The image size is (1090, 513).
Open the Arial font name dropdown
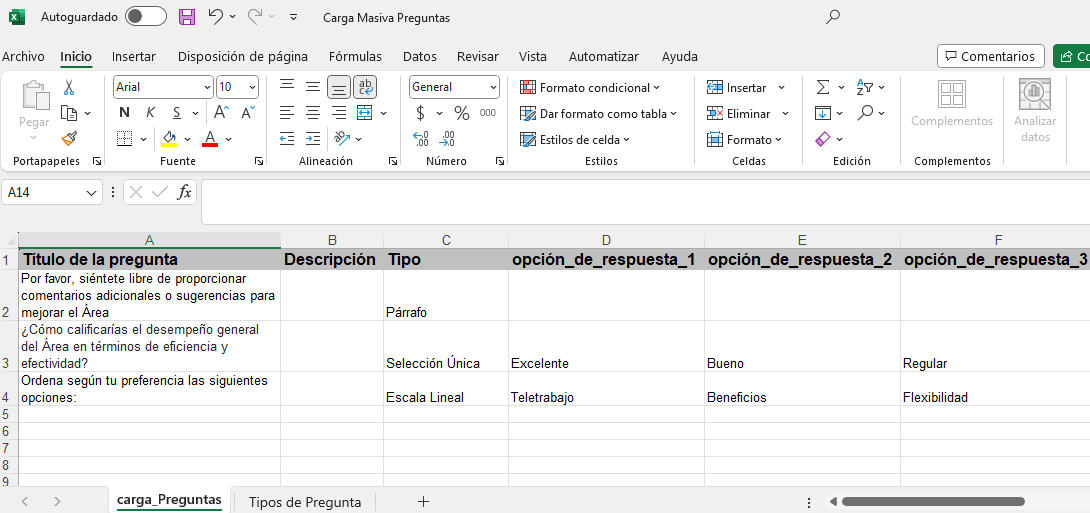click(x=207, y=87)
